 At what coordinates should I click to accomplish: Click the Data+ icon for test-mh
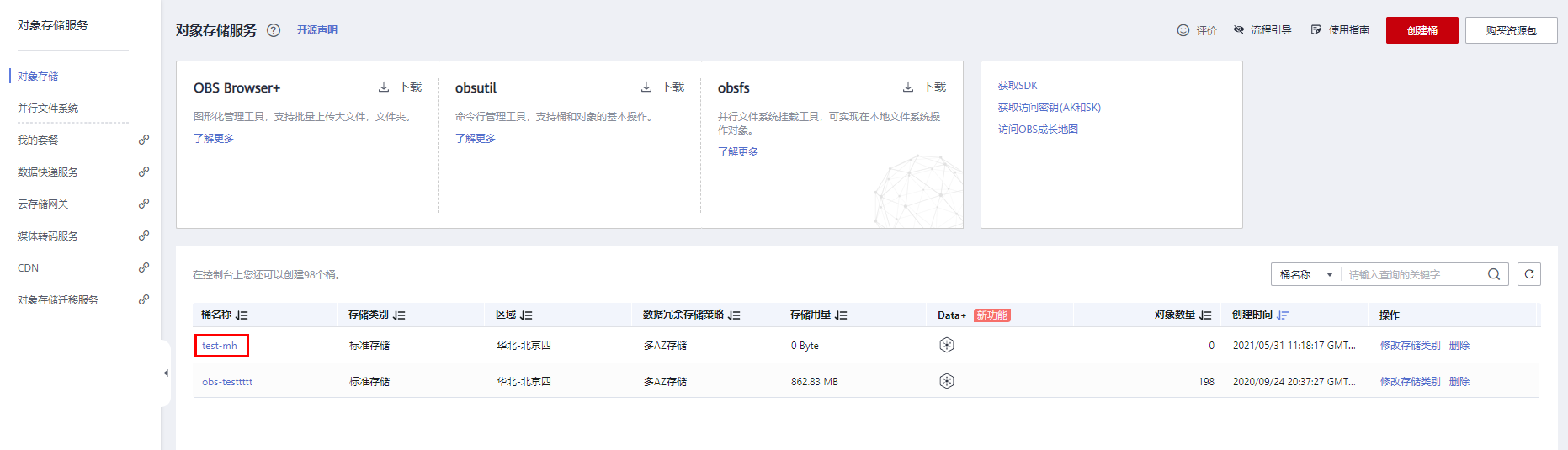tap(947, 345)
